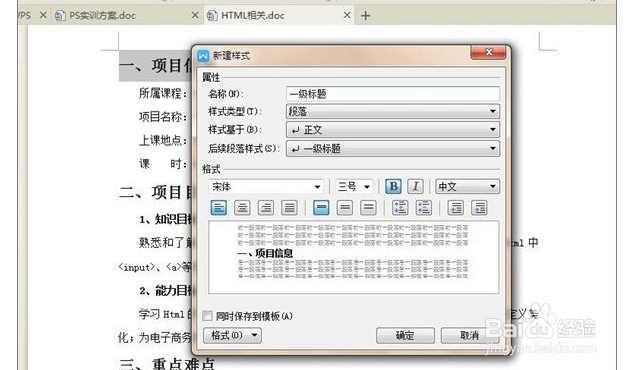Toggle italic I button
Image resolution: width=632 pixels, height=370 pixels.
pyautogui.click(x=416, y=186)
